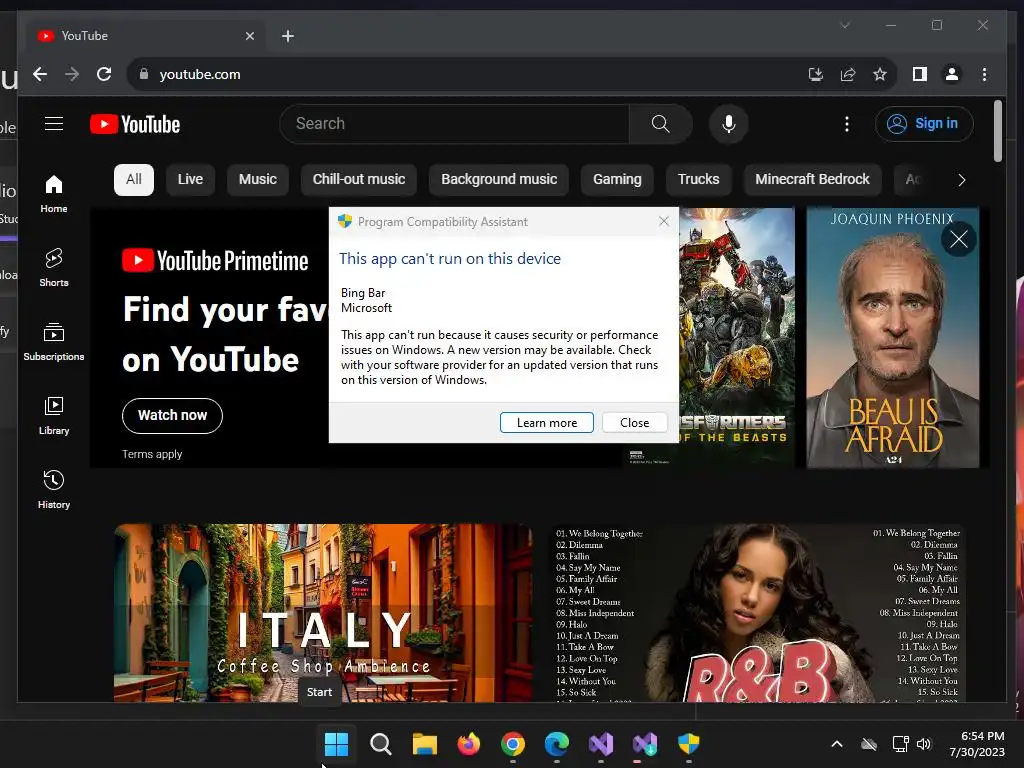Open File Explorer from the taskbar

[424, 743]
